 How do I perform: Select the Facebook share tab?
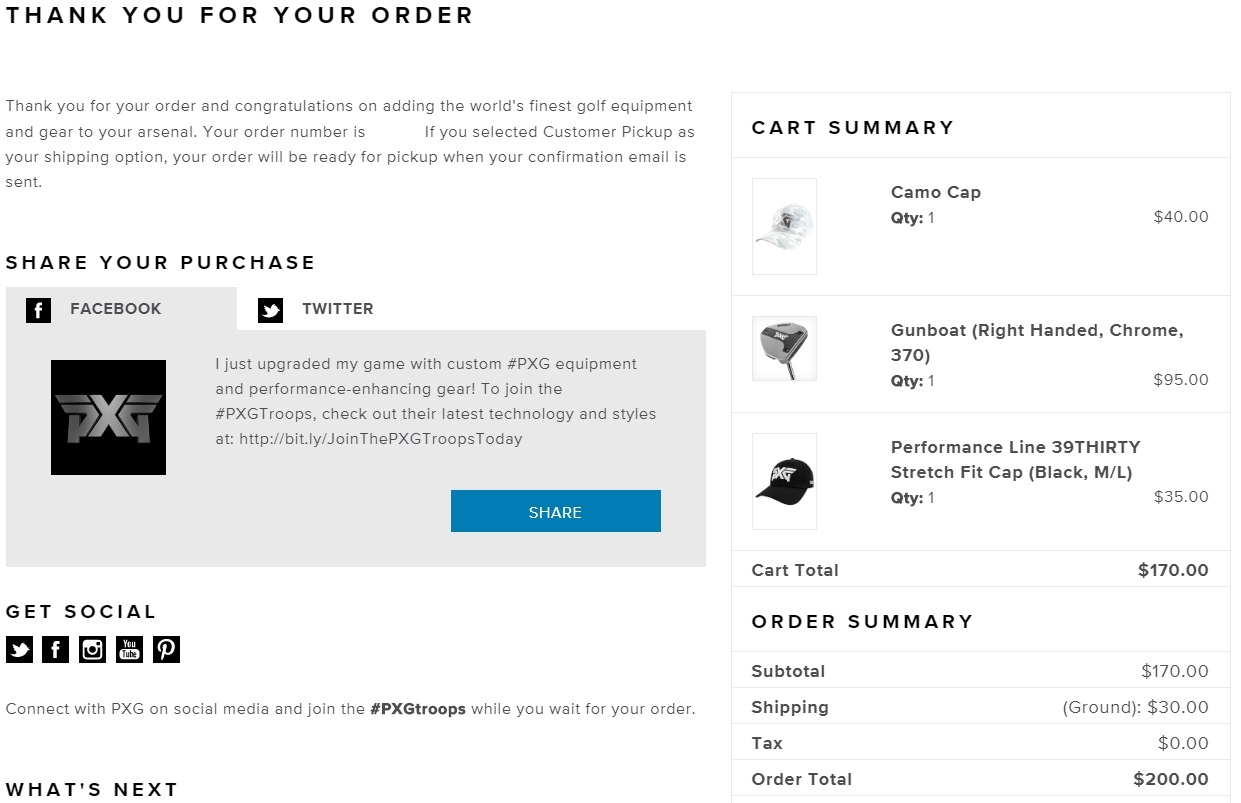tap(115, 309)
